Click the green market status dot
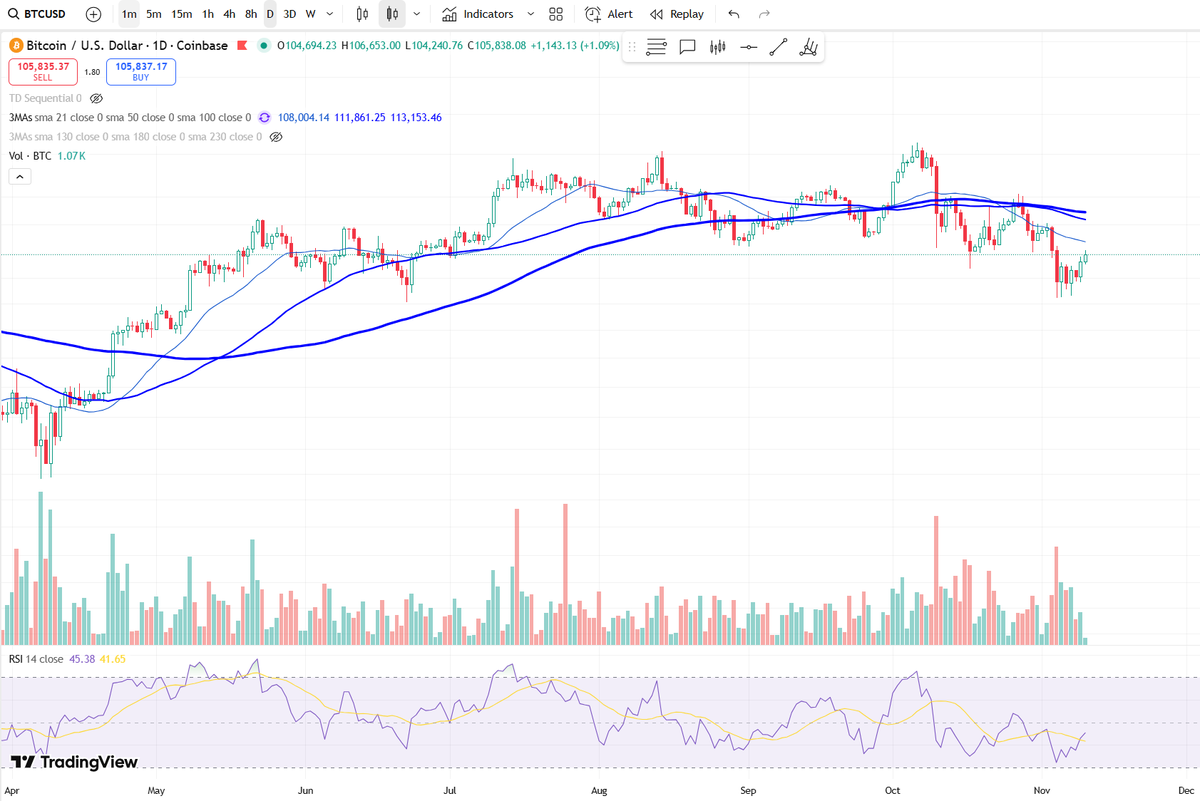1200x801 pixels. [x=263, y=45]
